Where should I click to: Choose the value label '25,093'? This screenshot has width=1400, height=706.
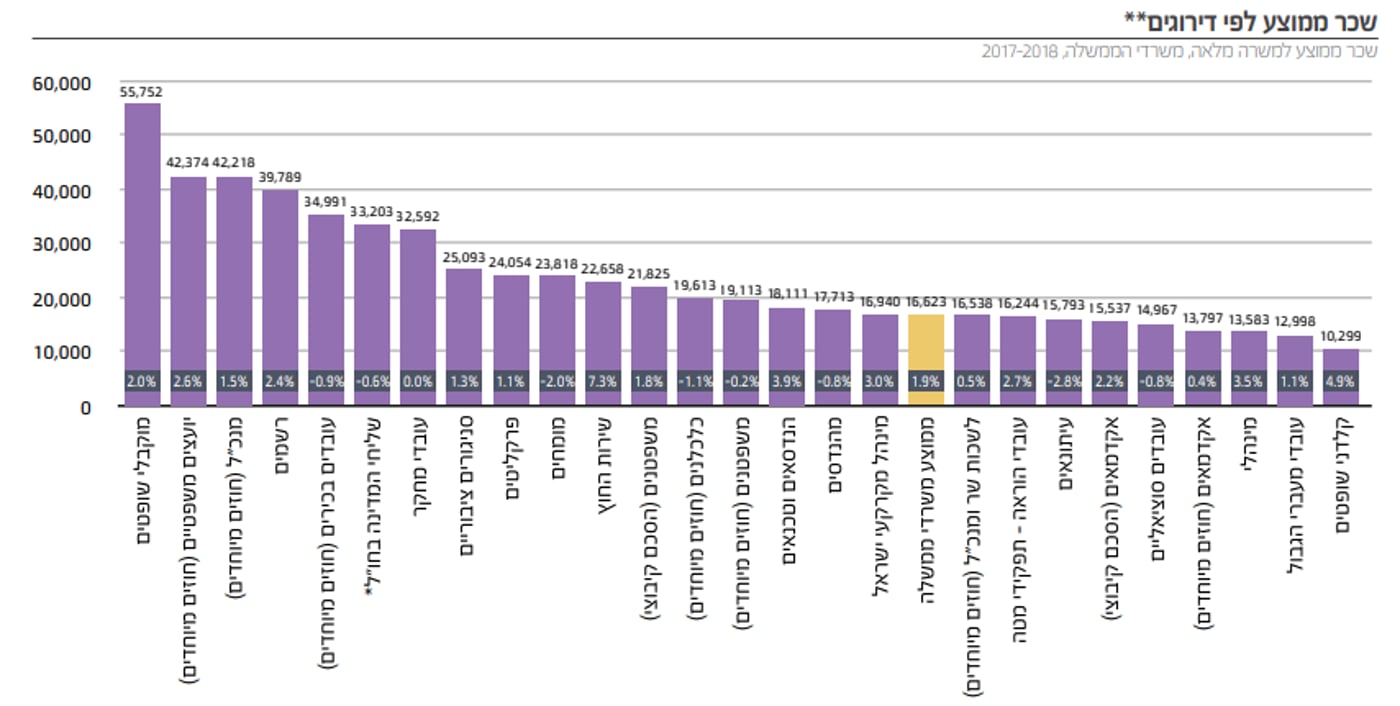pos(464,257)
